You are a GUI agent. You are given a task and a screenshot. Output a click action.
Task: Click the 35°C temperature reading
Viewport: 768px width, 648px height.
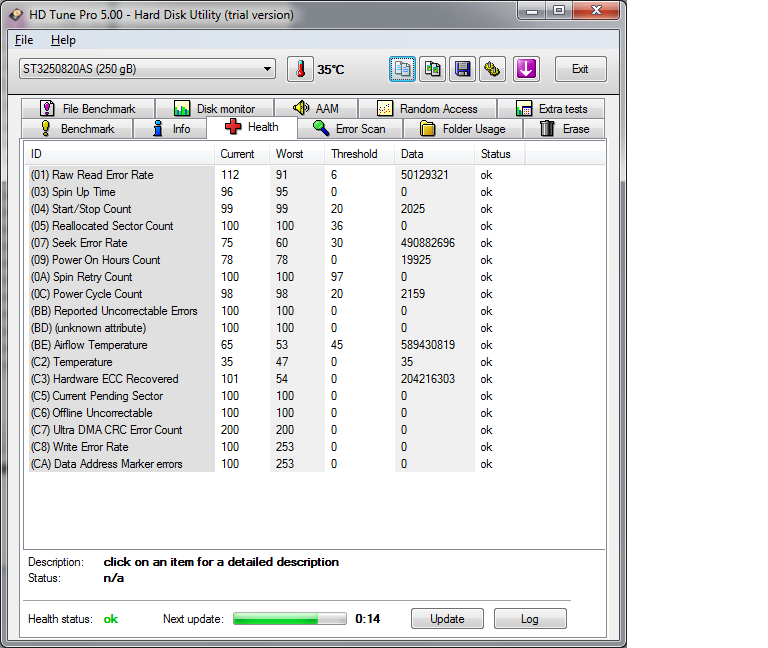click(331, 70)
